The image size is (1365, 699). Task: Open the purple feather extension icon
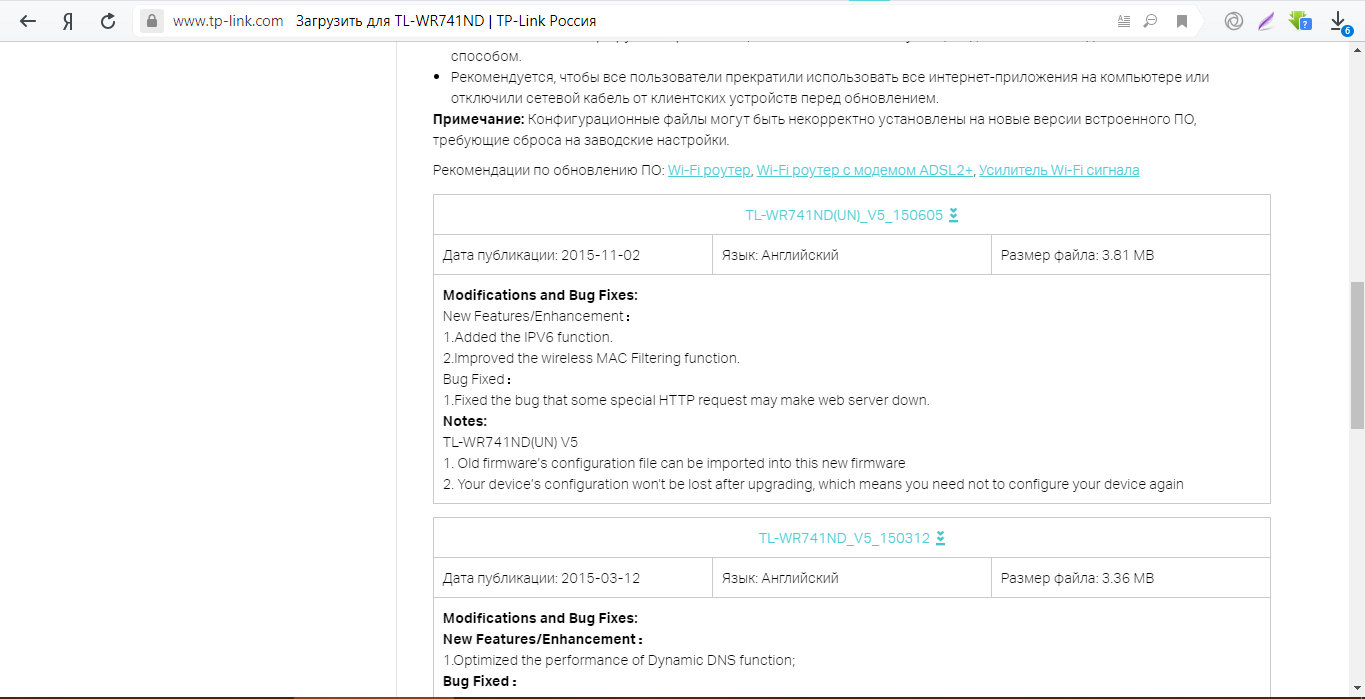[1266, 21]
